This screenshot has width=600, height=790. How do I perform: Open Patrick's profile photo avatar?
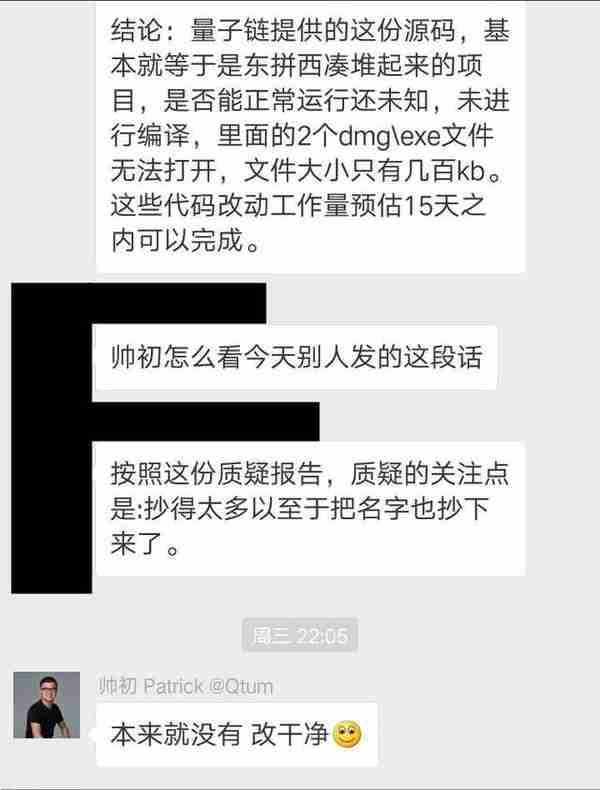point(46,704)
